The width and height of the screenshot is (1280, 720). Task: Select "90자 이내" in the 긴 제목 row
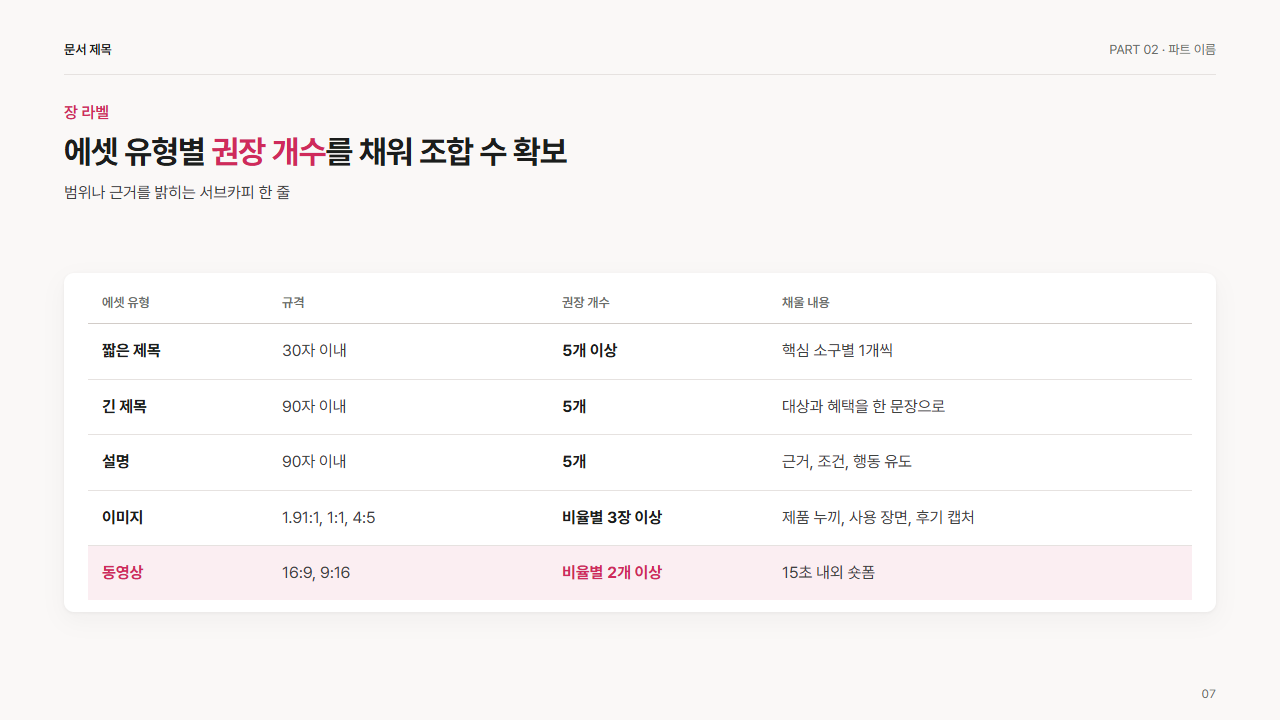pyautogui.click(x=314, y=407)
